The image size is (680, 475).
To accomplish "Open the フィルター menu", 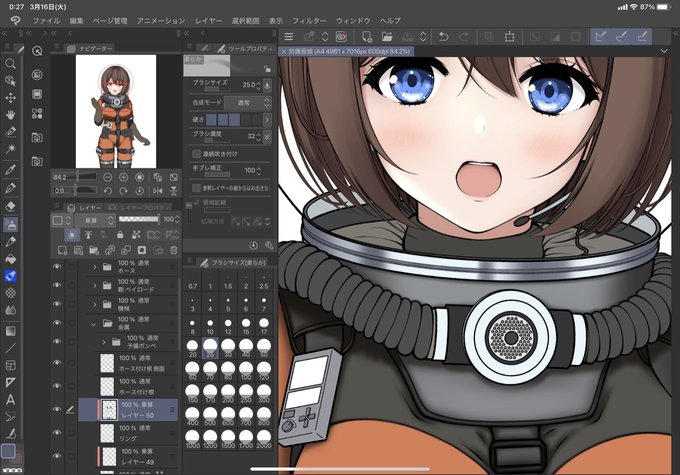I will [309, 20].
